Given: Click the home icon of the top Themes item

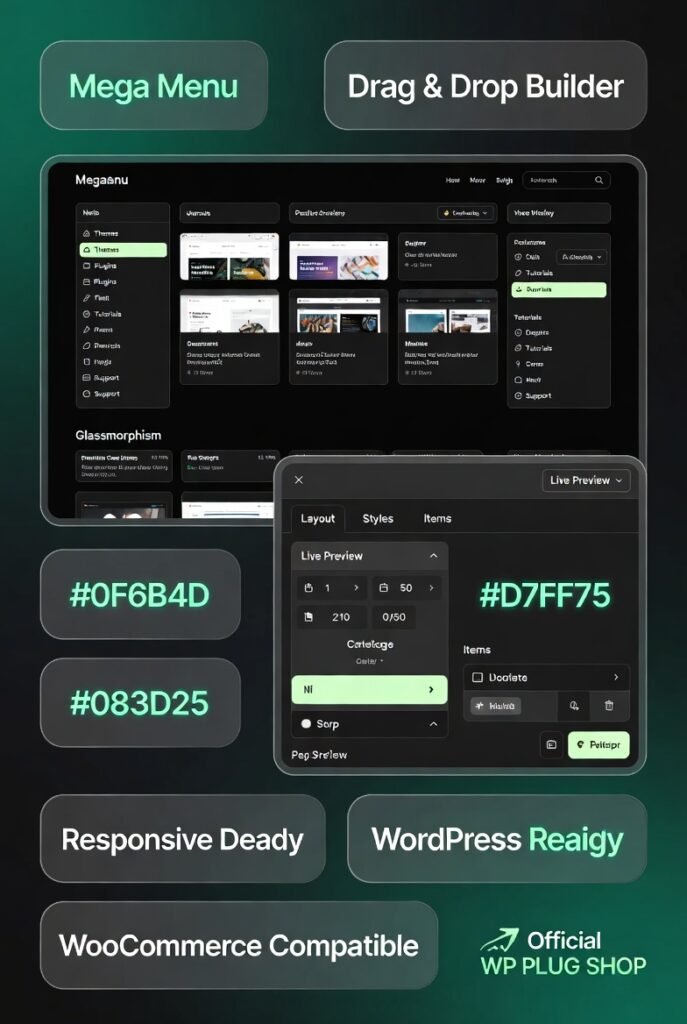Looking at the screenshot, I should pos(86,233).
